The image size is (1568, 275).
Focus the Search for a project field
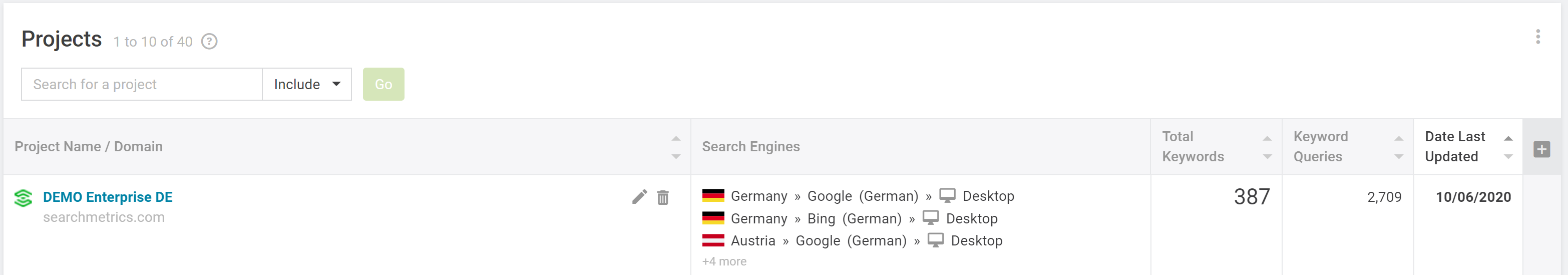pyautogui.click(x=142, y=84)
